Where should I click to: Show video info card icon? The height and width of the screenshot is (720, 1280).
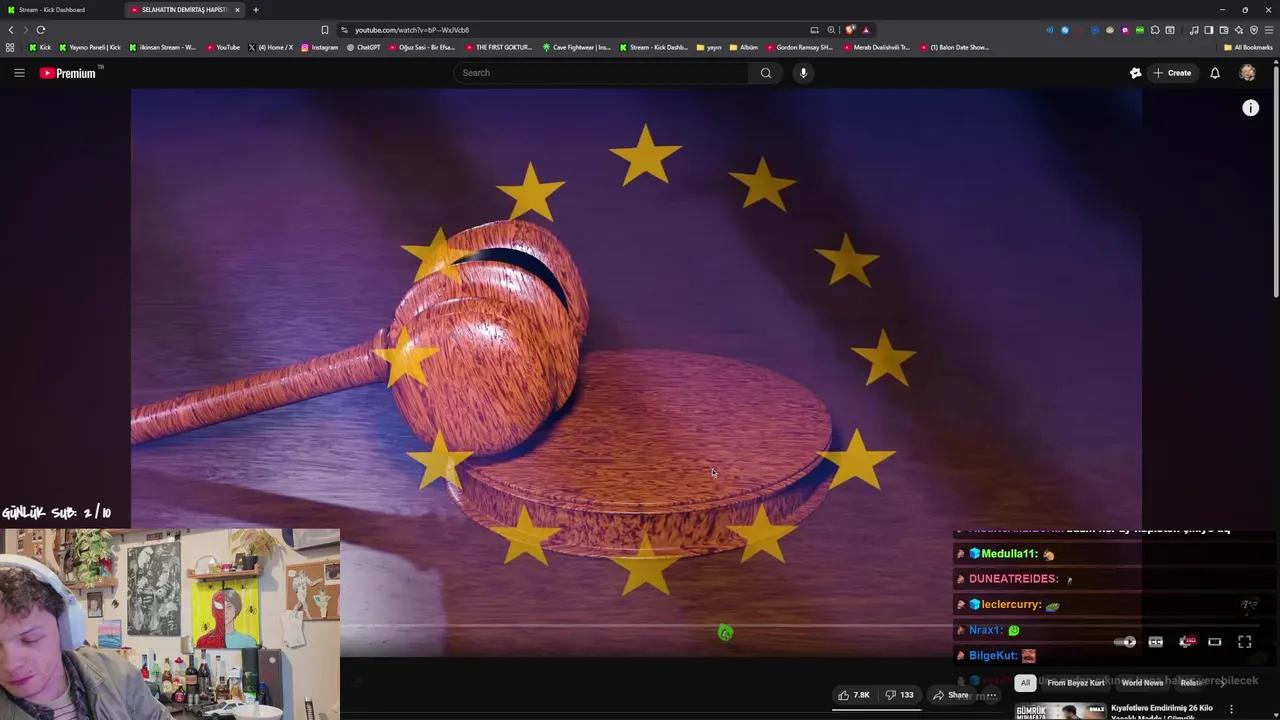1250,108
